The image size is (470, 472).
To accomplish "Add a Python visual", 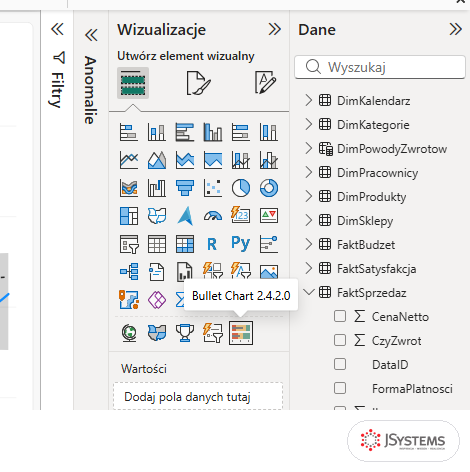I will click(241, 244).
